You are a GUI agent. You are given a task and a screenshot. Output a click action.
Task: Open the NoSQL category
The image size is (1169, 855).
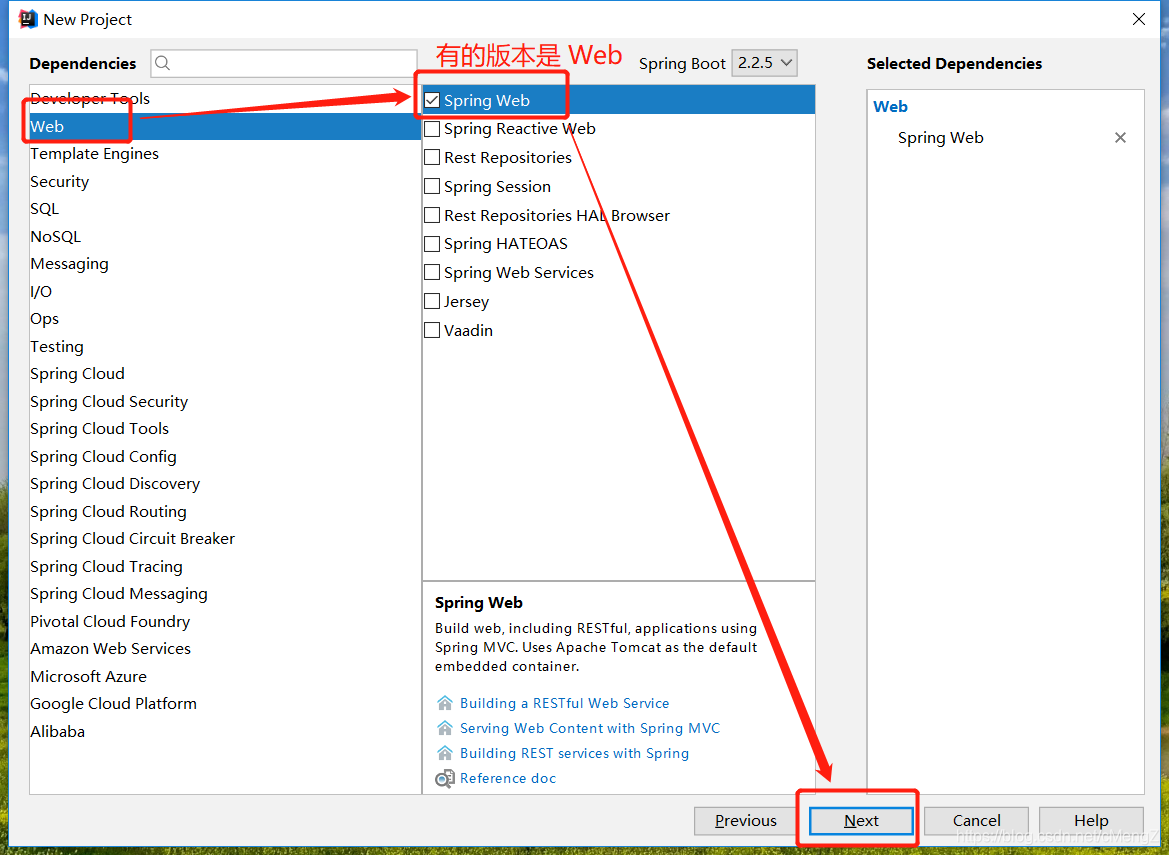[225, 236]
